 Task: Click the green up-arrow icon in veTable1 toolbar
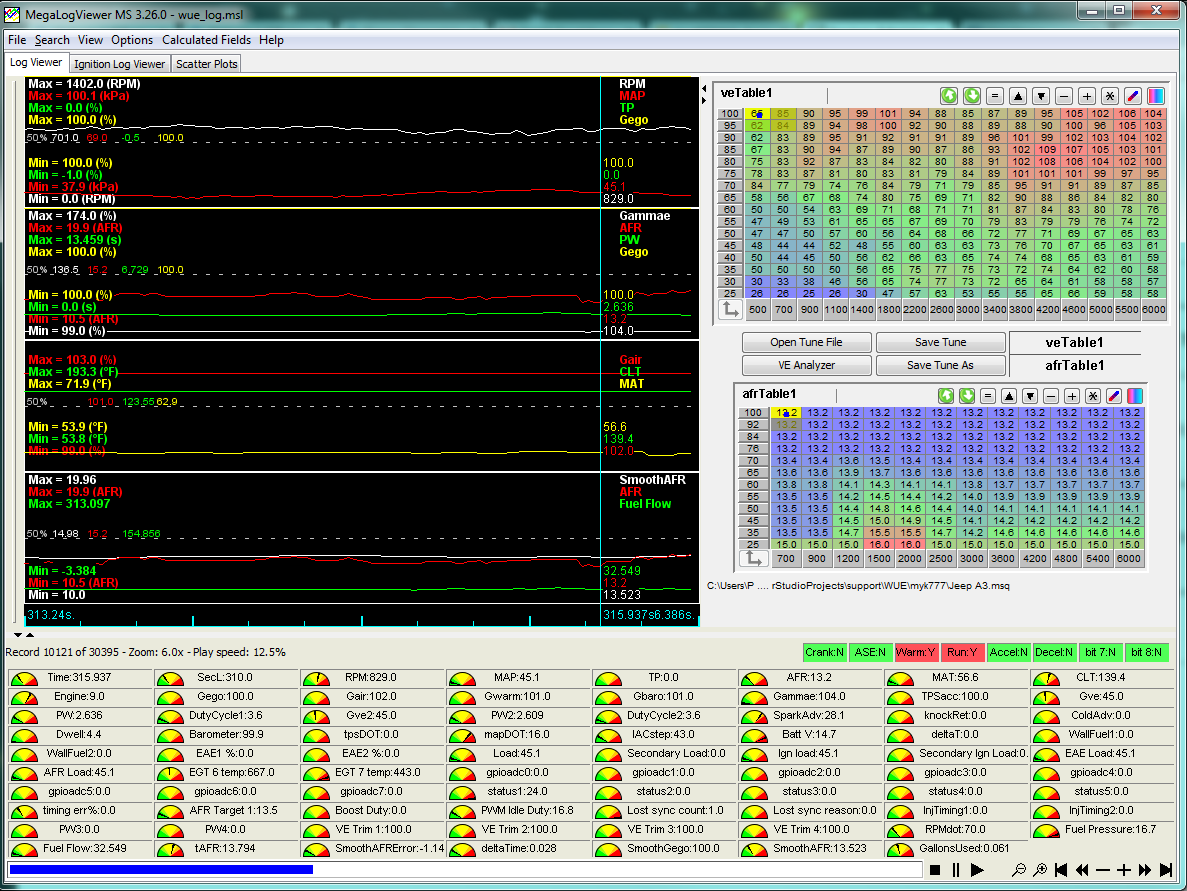tap(949, 96)
